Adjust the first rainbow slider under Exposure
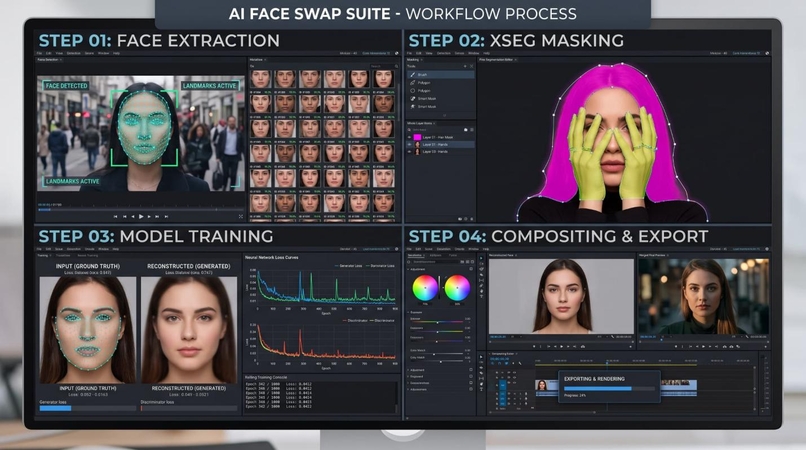 (437, 322)
